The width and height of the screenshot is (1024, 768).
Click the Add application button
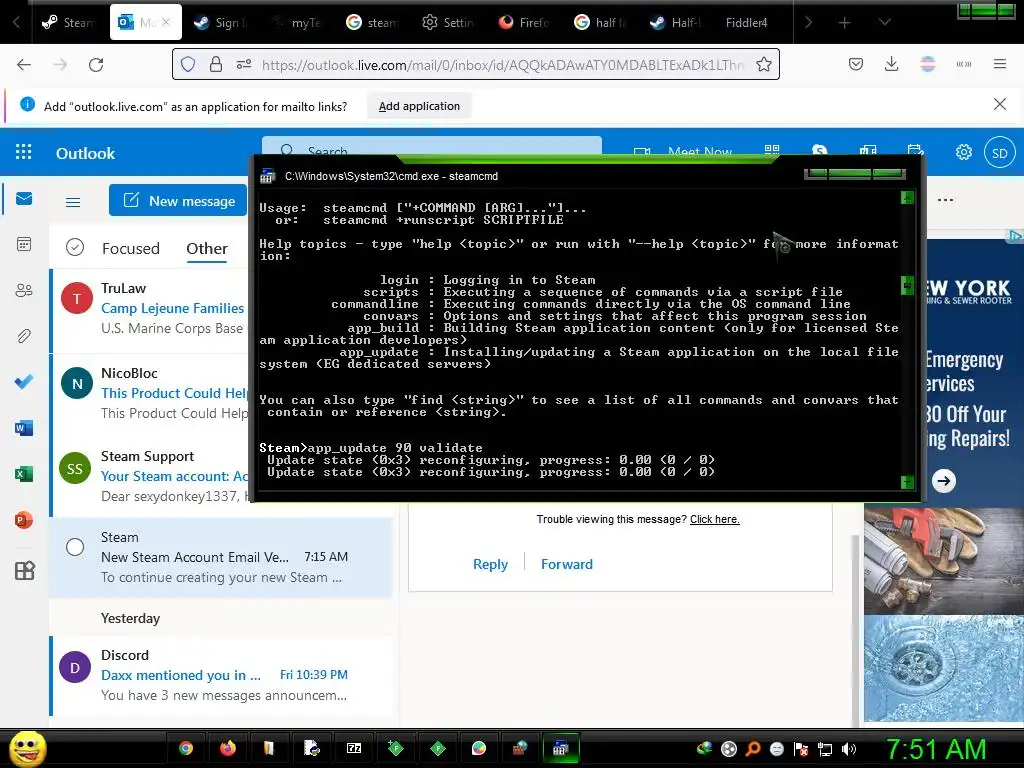[x=419, y=106]
